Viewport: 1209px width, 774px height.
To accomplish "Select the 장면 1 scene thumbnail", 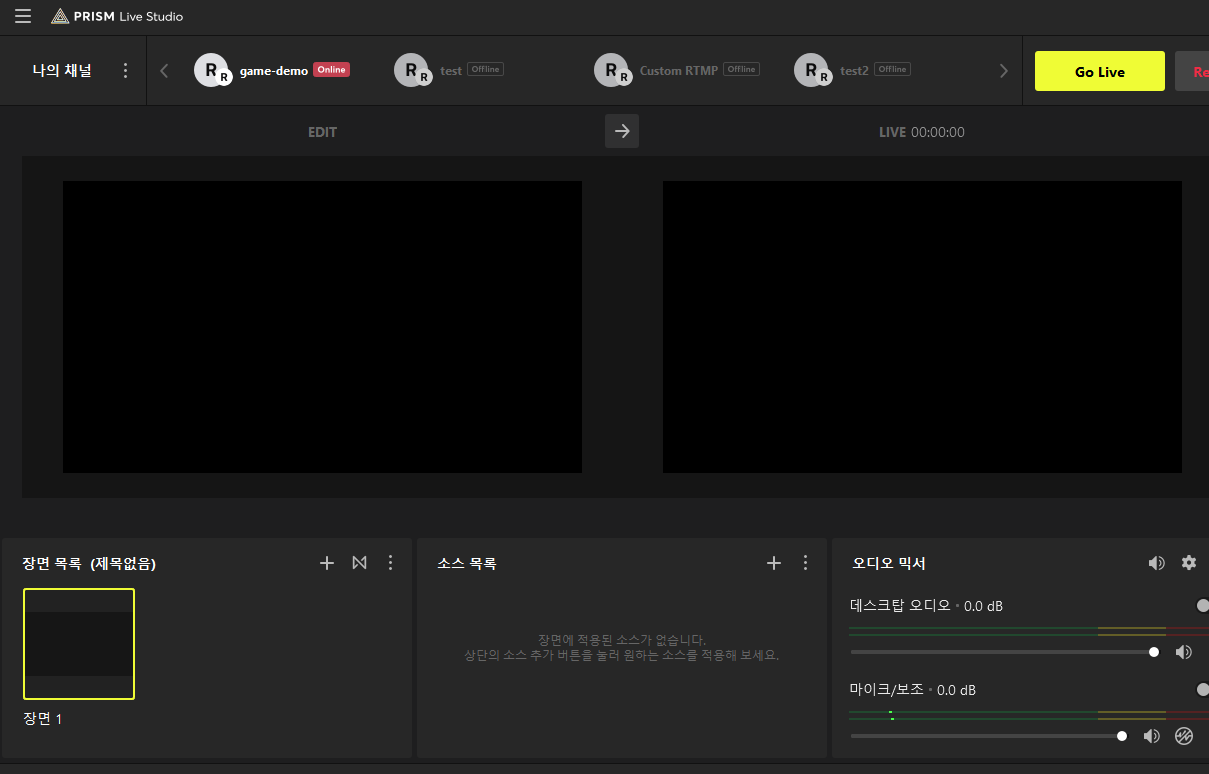I will pos(78,643).
